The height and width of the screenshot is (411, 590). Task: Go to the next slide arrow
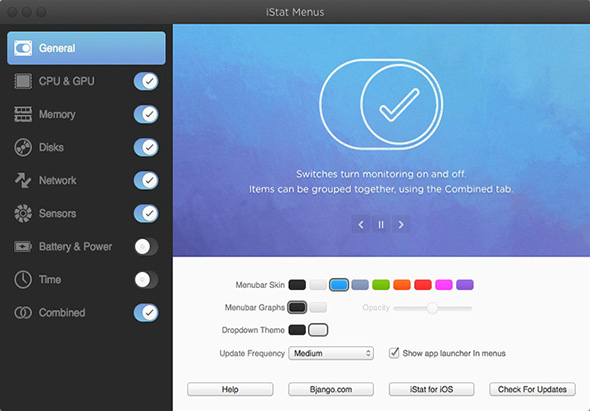click(401, 225)
